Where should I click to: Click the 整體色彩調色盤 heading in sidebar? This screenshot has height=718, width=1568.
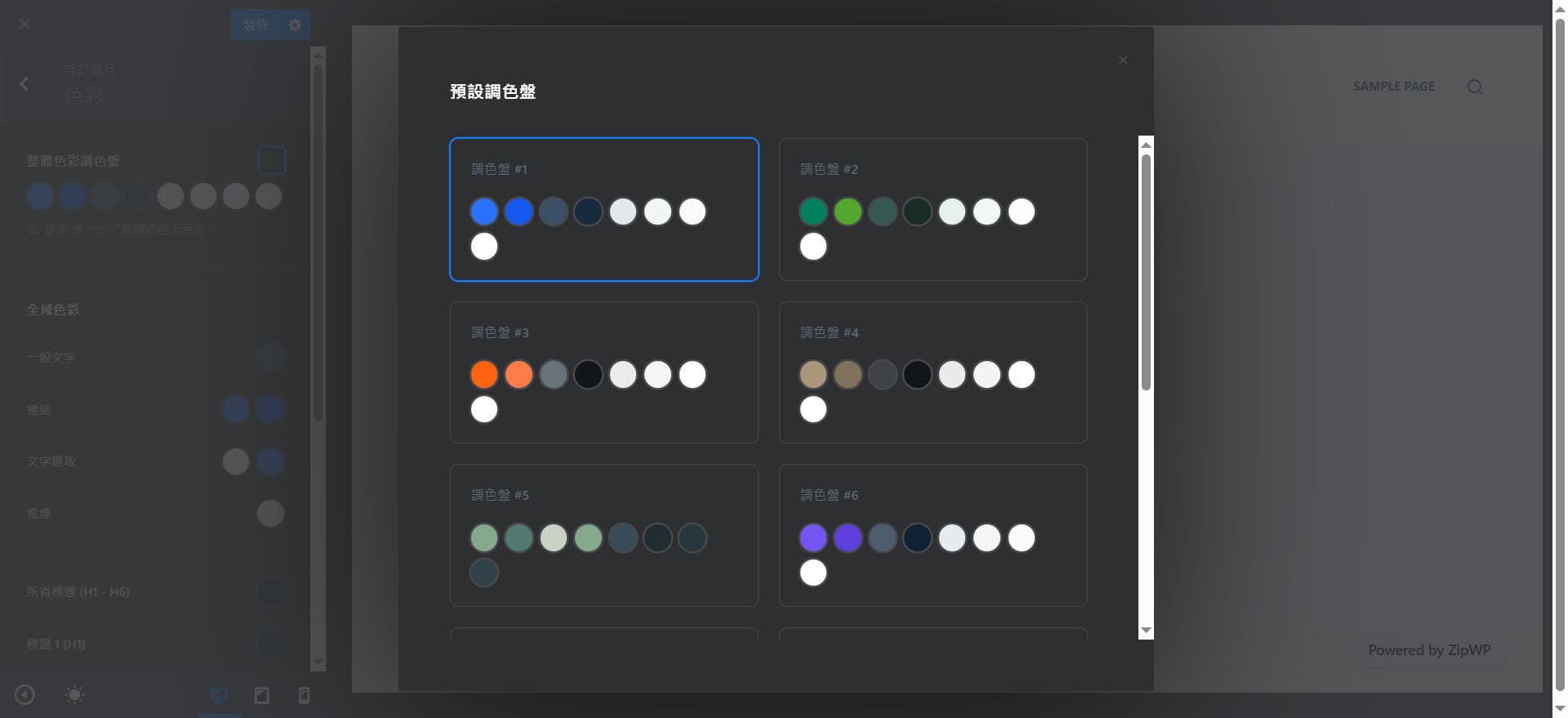pyautogui.click(x=73, y=161)
